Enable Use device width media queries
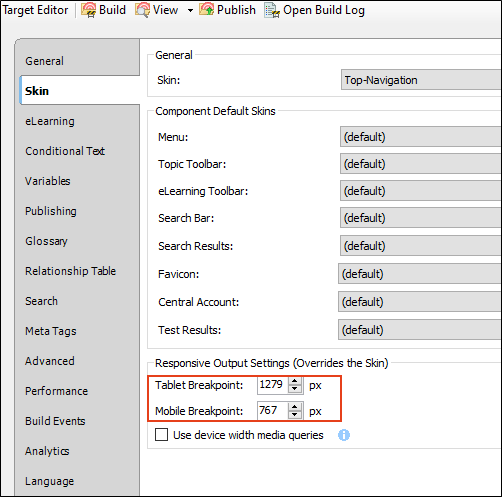Screen dimensions: 502x497 161,435
